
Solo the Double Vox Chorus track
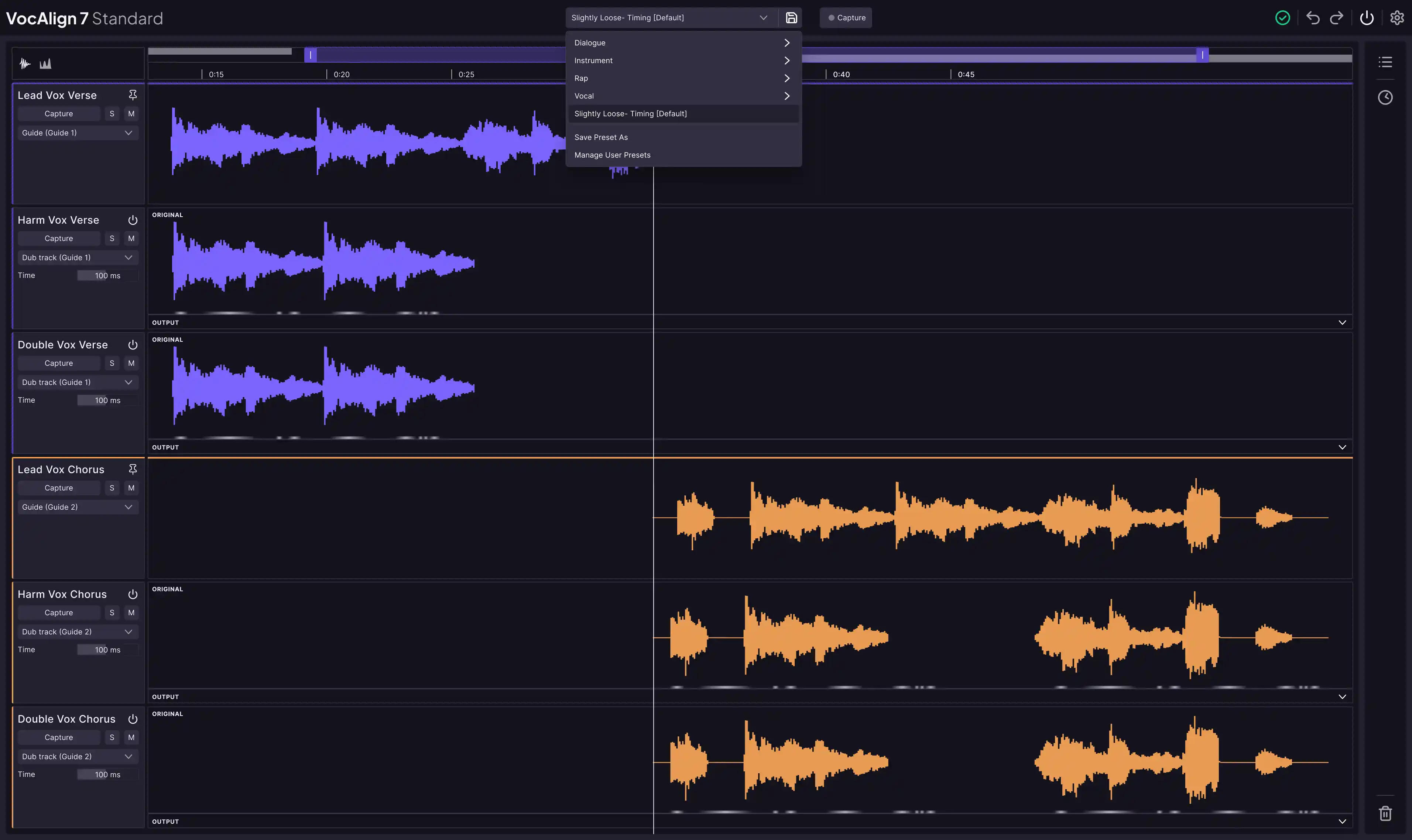point(112,737)
